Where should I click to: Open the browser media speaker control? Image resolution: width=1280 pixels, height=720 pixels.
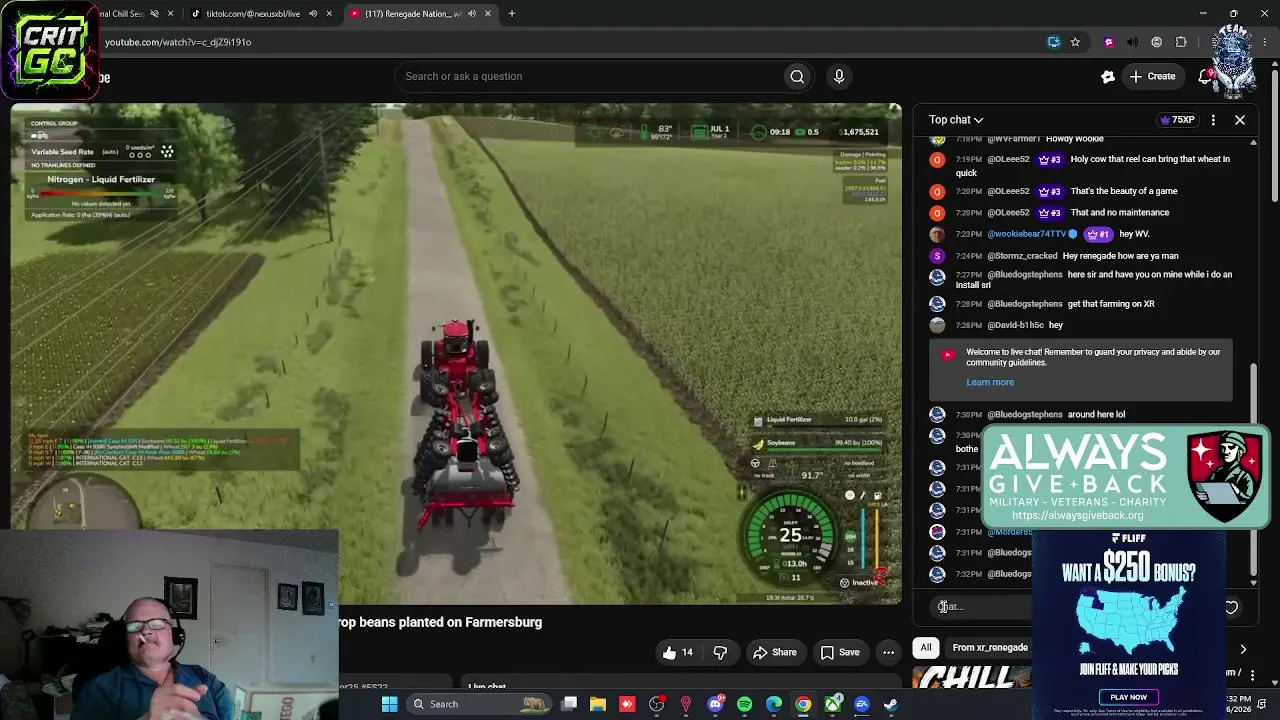pyautogui.click(x=1132, y=42)
